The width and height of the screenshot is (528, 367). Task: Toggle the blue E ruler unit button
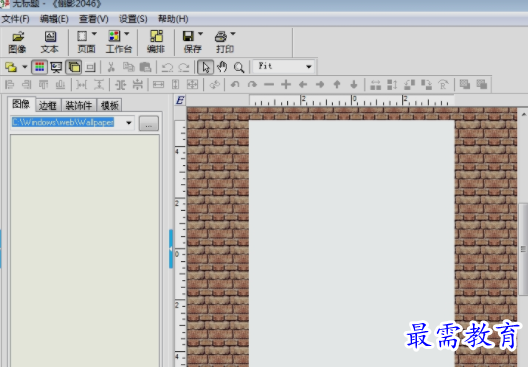coord(180,100)
